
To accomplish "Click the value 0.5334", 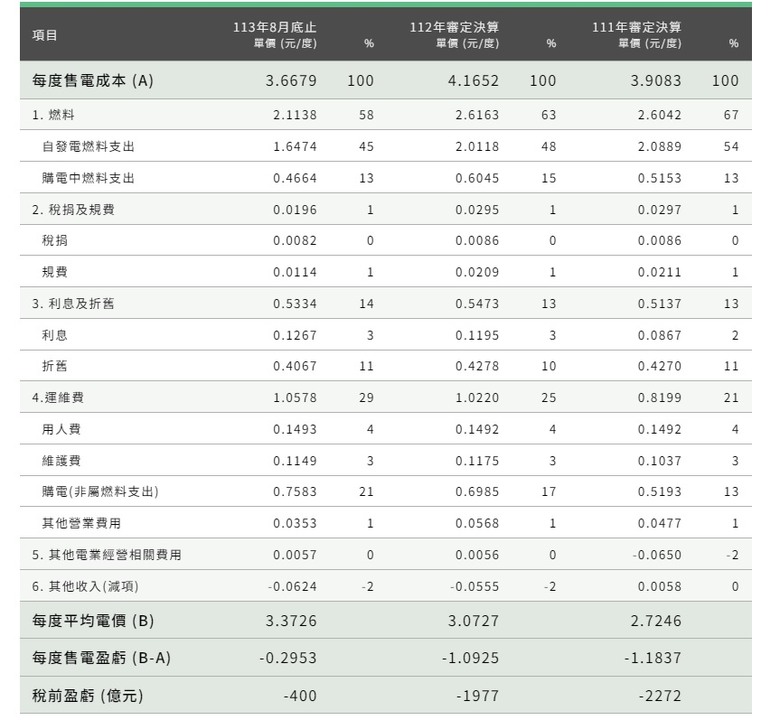I will [x=294, y=304].
